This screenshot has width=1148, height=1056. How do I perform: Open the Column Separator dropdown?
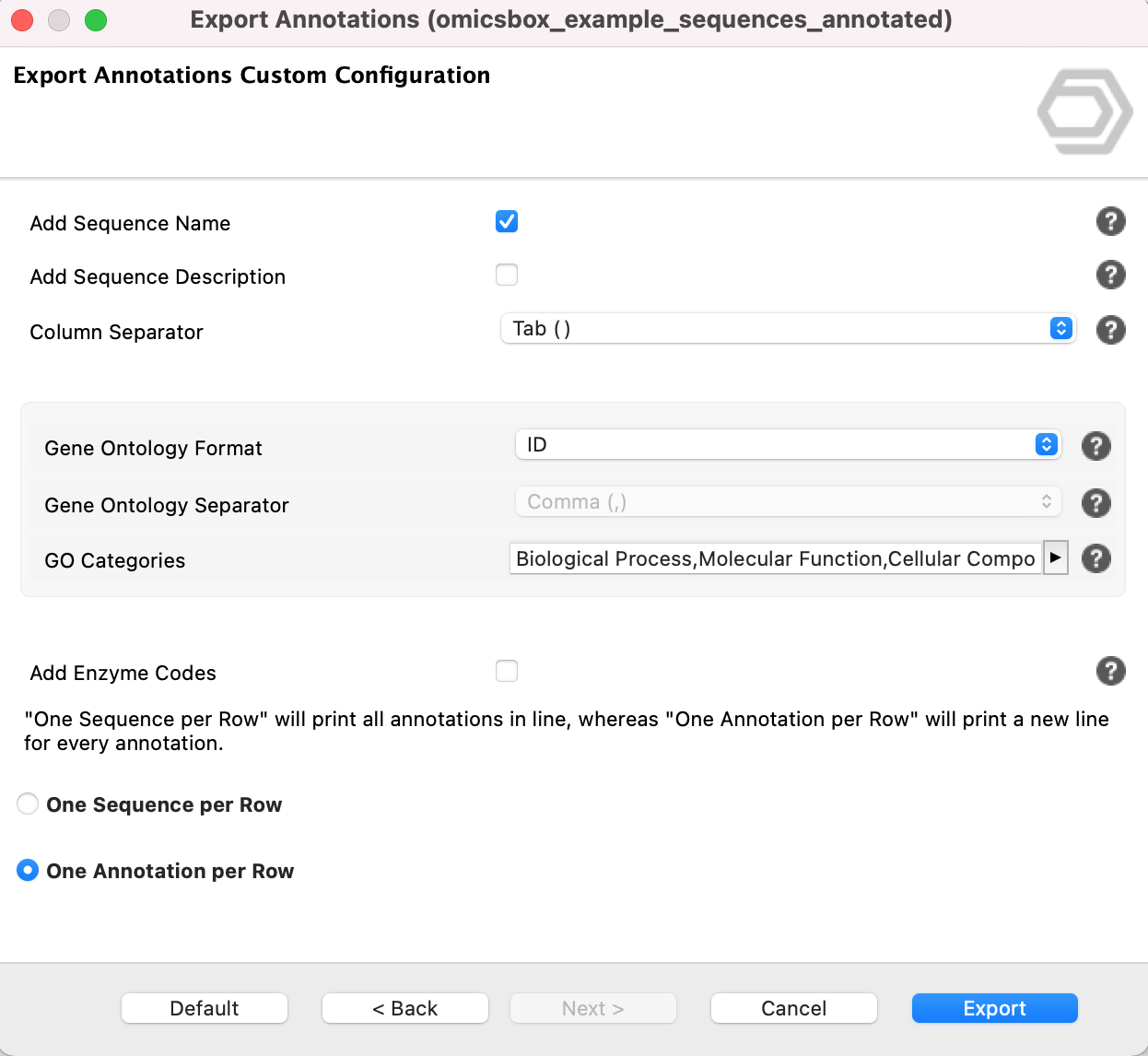point(788,329)
